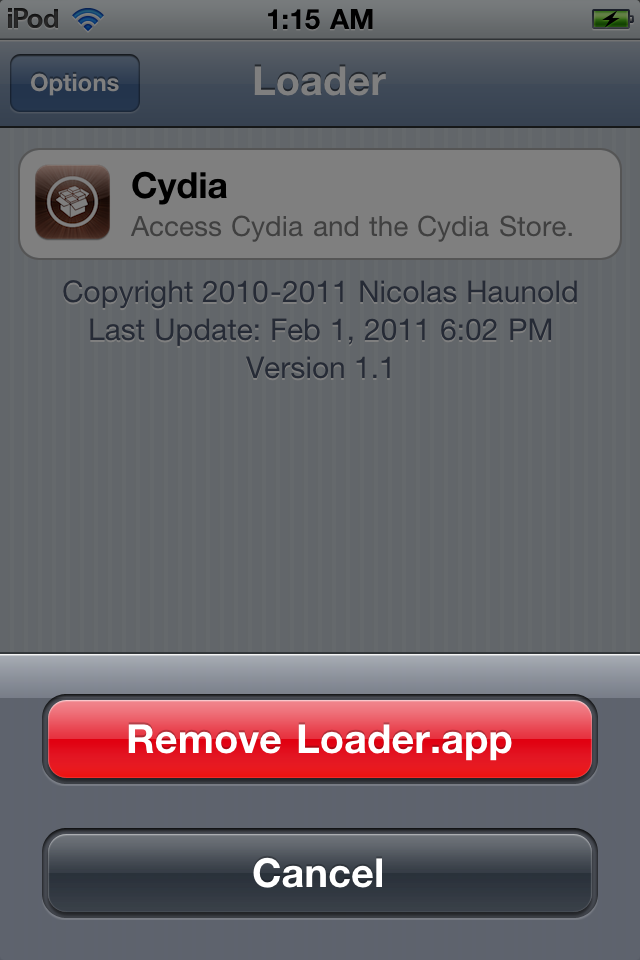Click the Version 1.1 label

(320, 368)
